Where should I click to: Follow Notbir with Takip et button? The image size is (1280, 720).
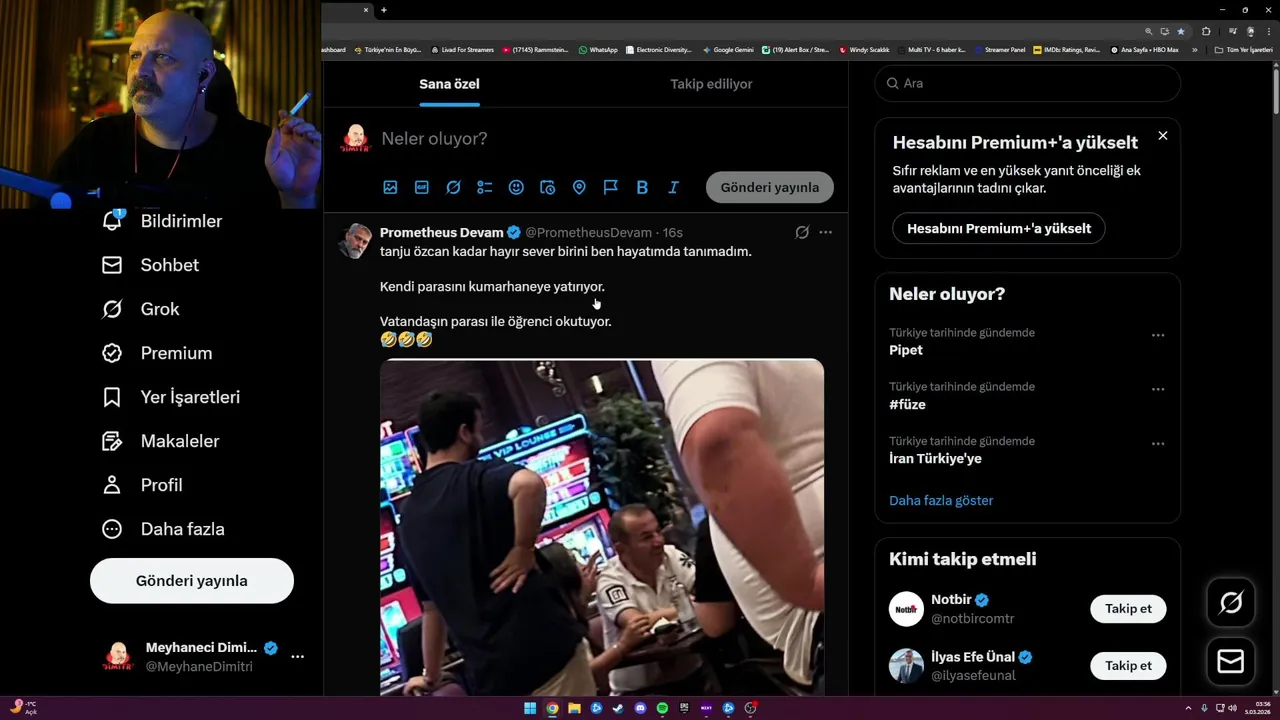pos(1128,608)
